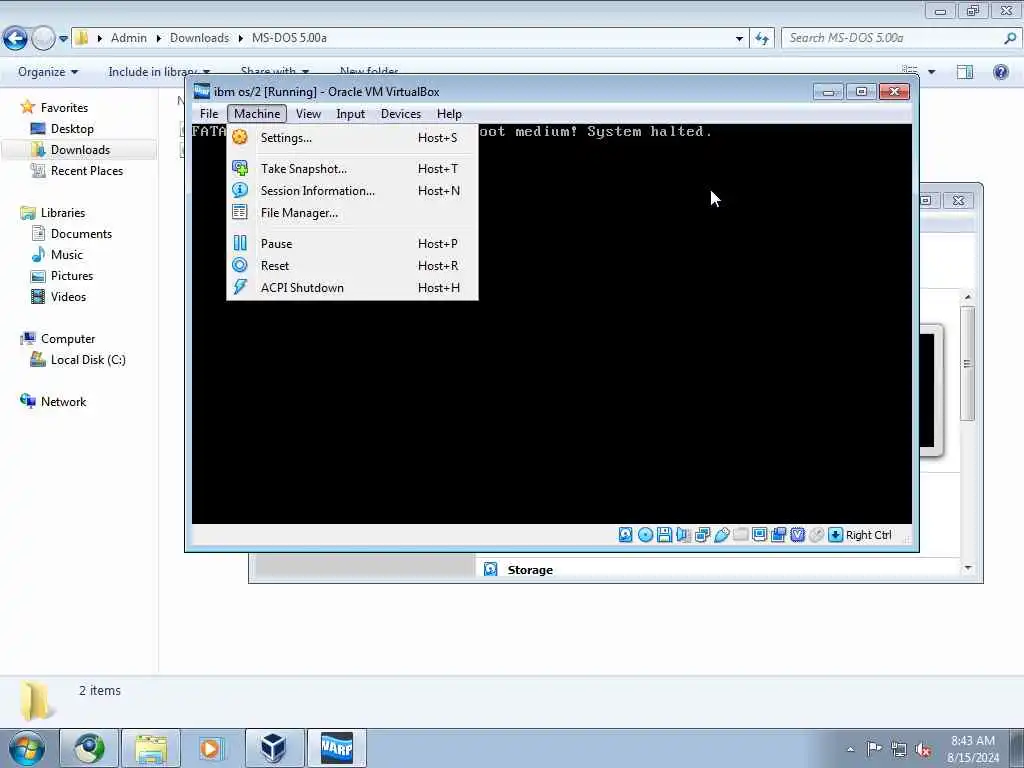Close the open Machine menu by clicking Machine
Image resolution: width=1024 pixels, height=768 pixels.
[257, 114]
